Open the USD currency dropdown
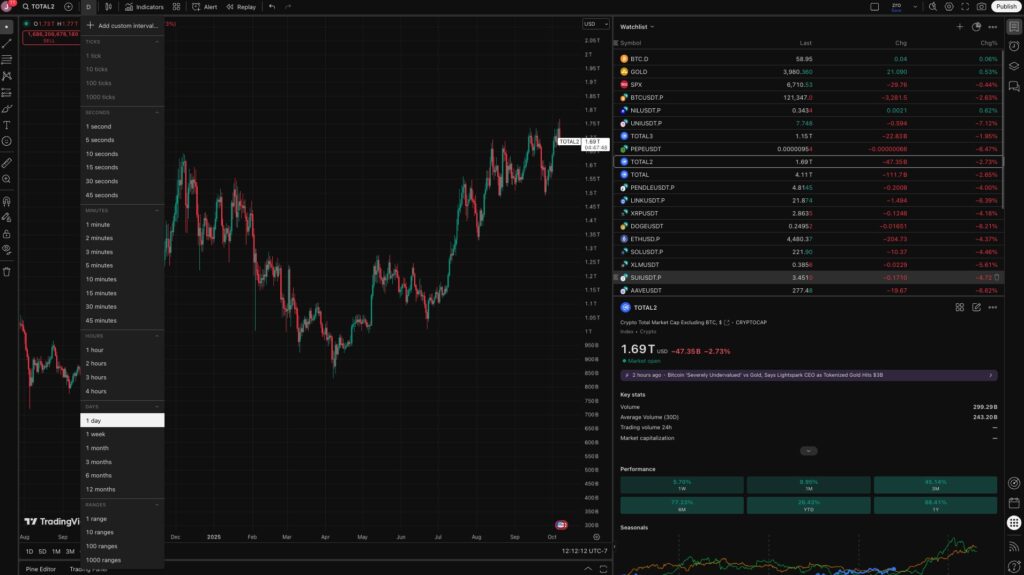This screenshot has height=575, width=1024. (594, 24)
